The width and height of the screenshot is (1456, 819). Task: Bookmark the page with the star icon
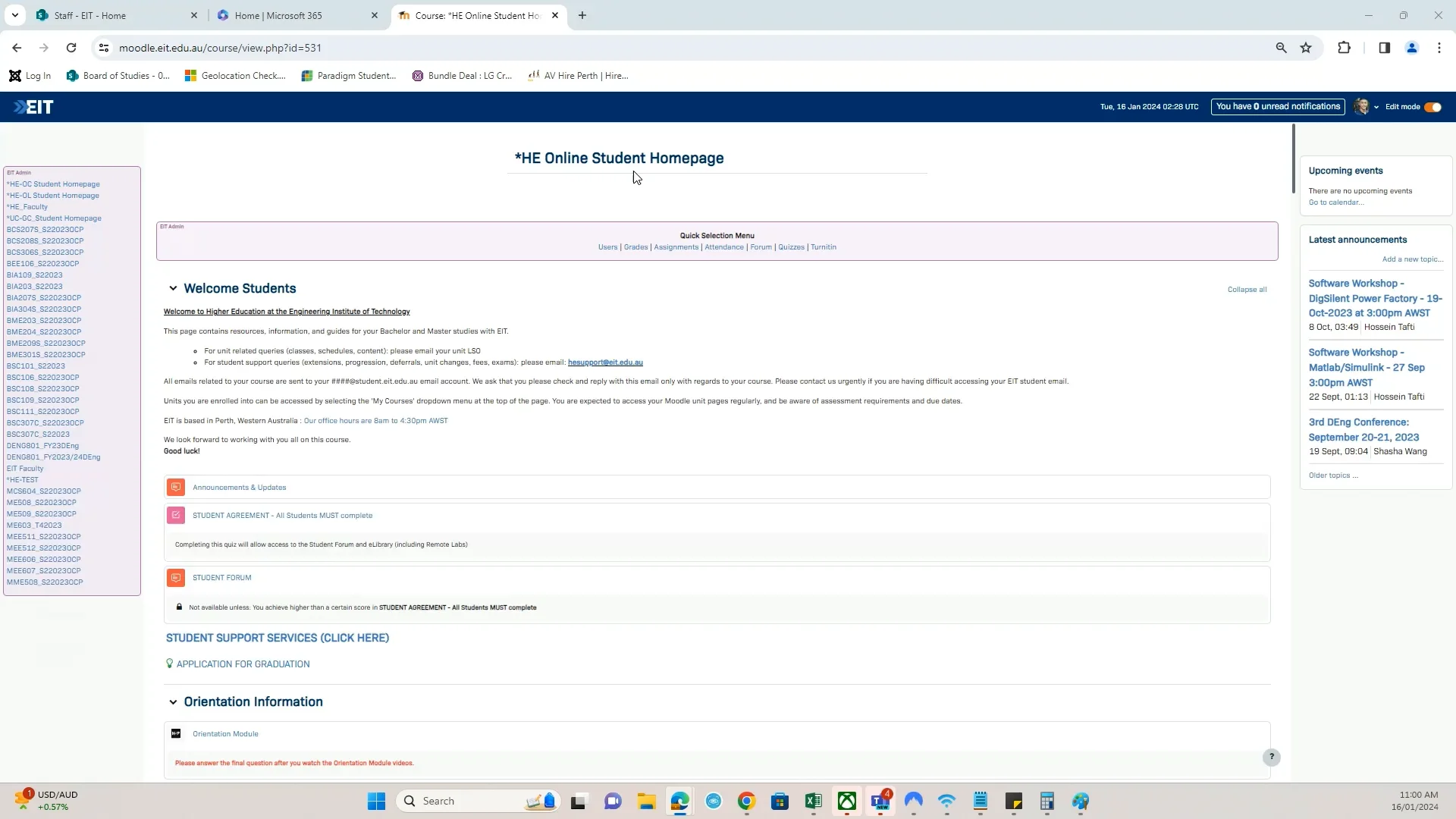pyautogui.click(x=1306, y=47)
